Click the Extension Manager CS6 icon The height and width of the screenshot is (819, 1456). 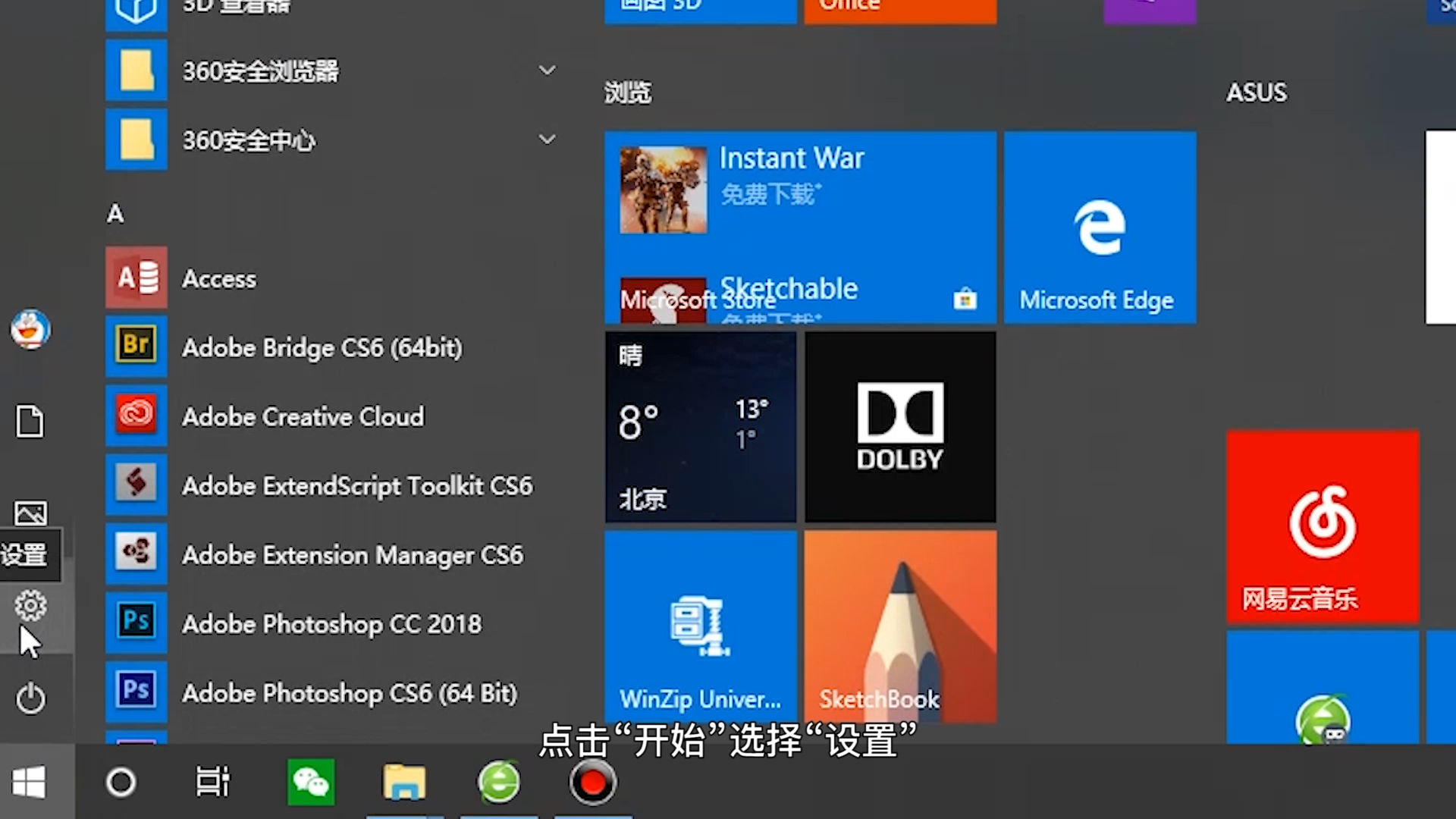(x=136, y=554)
